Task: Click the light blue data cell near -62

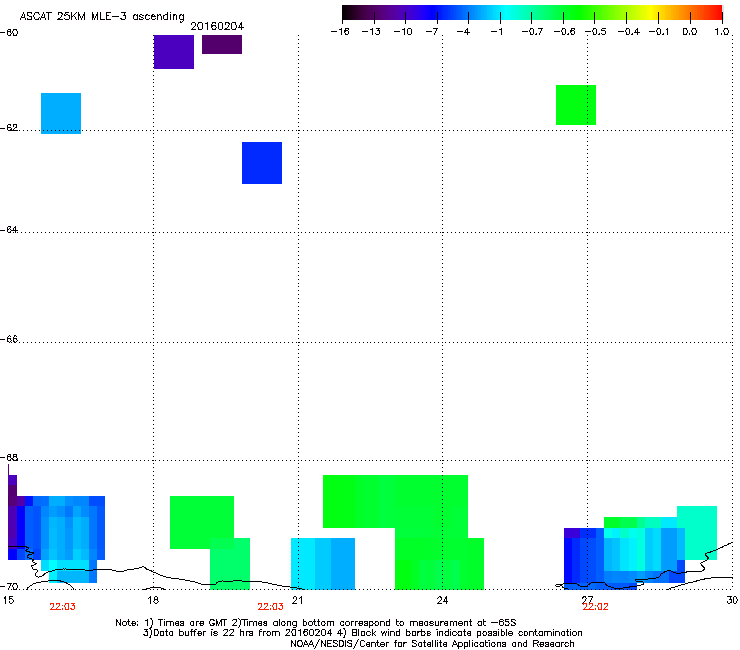Action: tap(61, 113)
